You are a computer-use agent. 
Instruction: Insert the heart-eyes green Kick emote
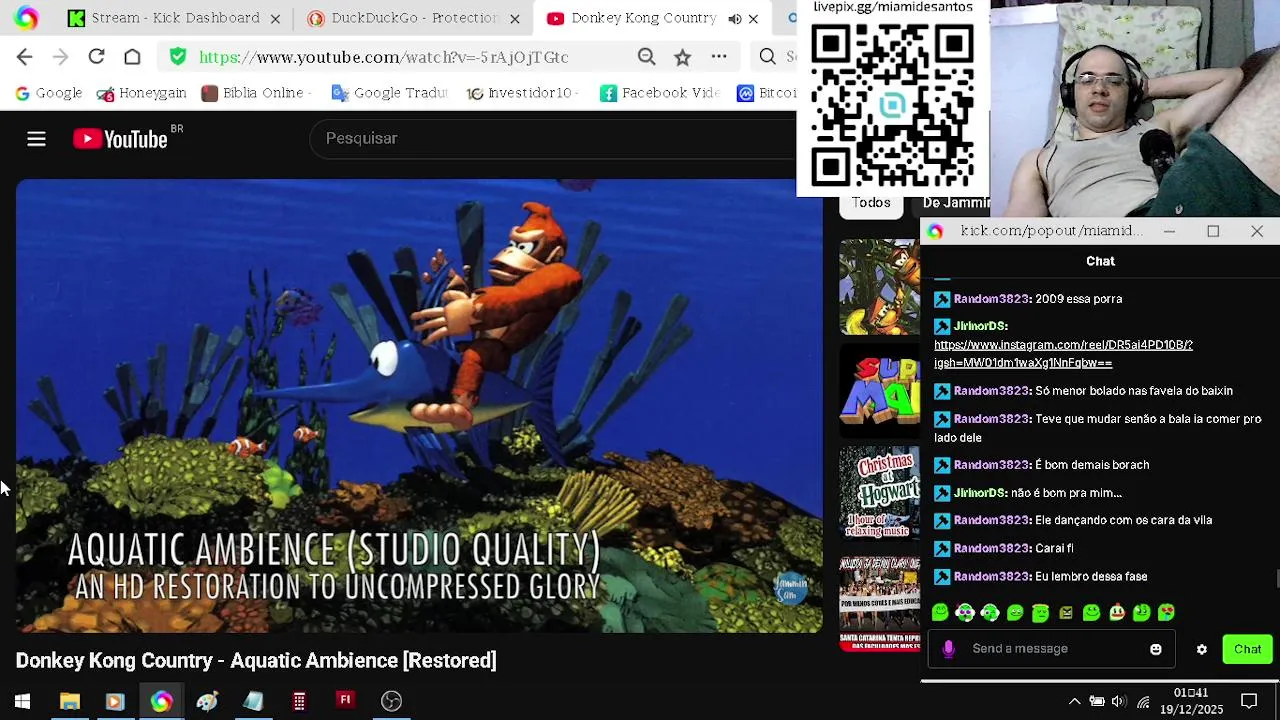pyautogui.click(x=1166, y=613)
